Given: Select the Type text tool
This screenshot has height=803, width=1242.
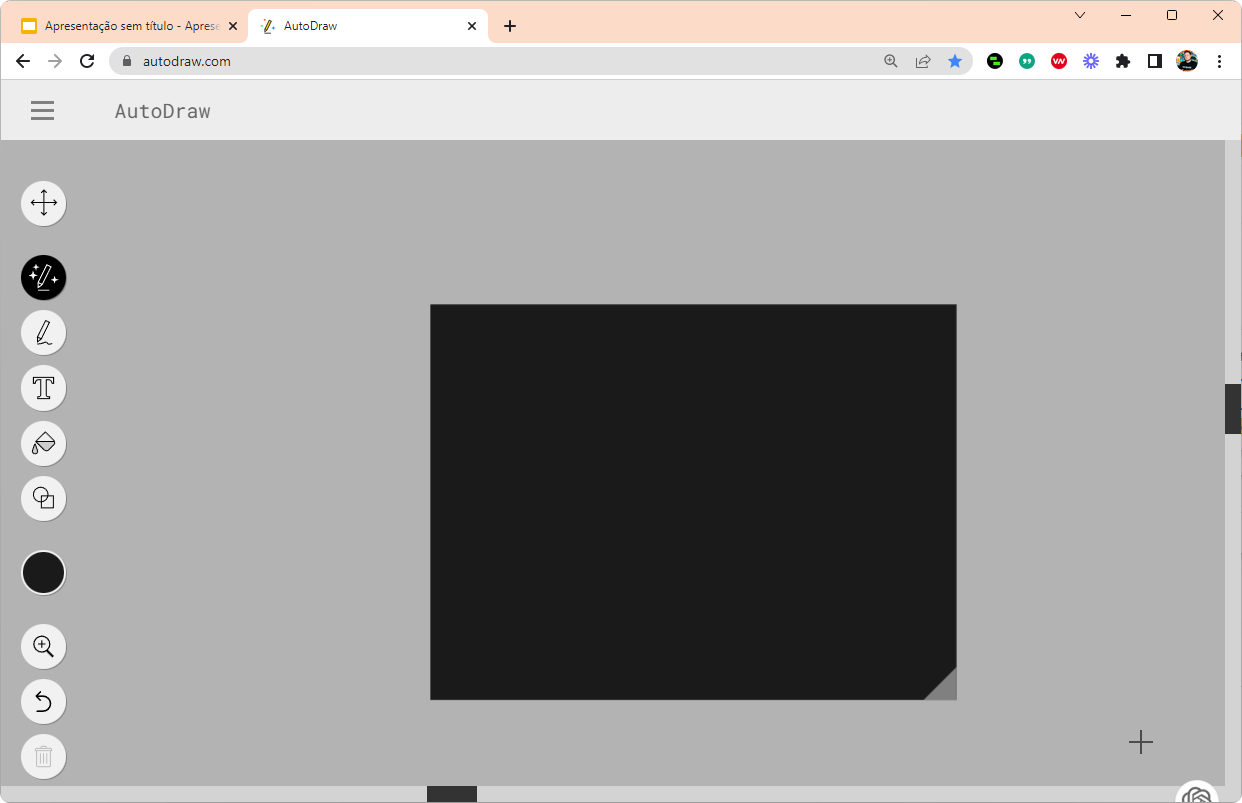Looking at the screenshot, I should tap(44, 388).
